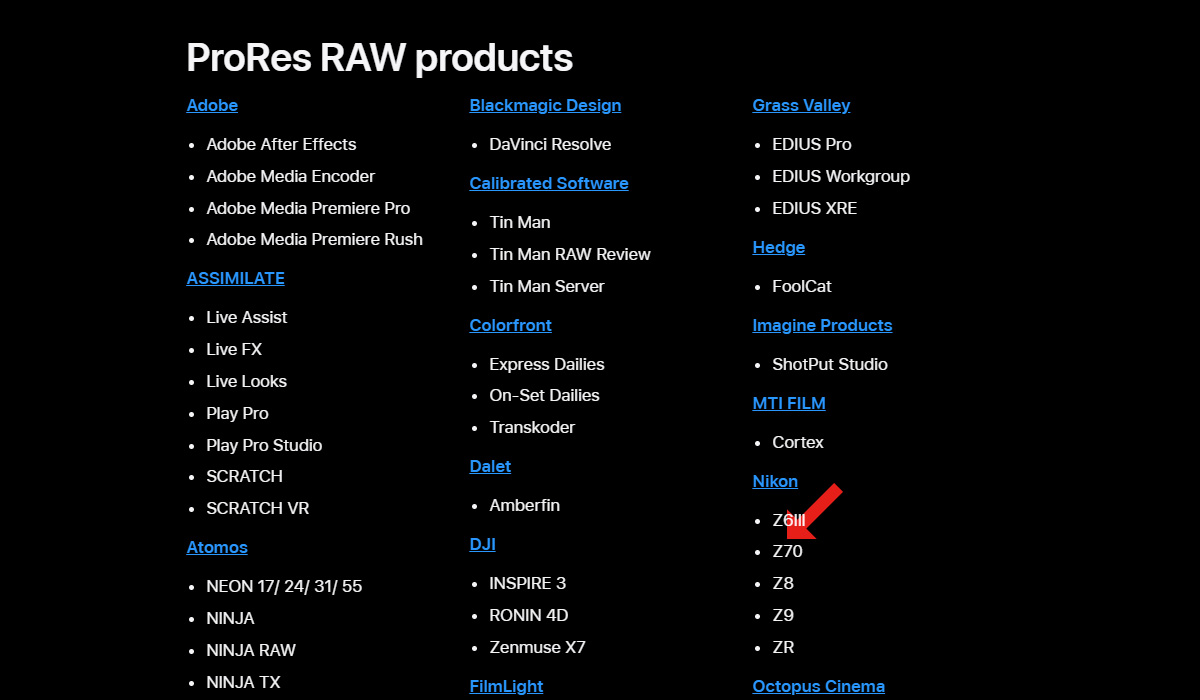Click the 'Cortex' list item
Screen dimensions: 1200x700
(798, 442)
